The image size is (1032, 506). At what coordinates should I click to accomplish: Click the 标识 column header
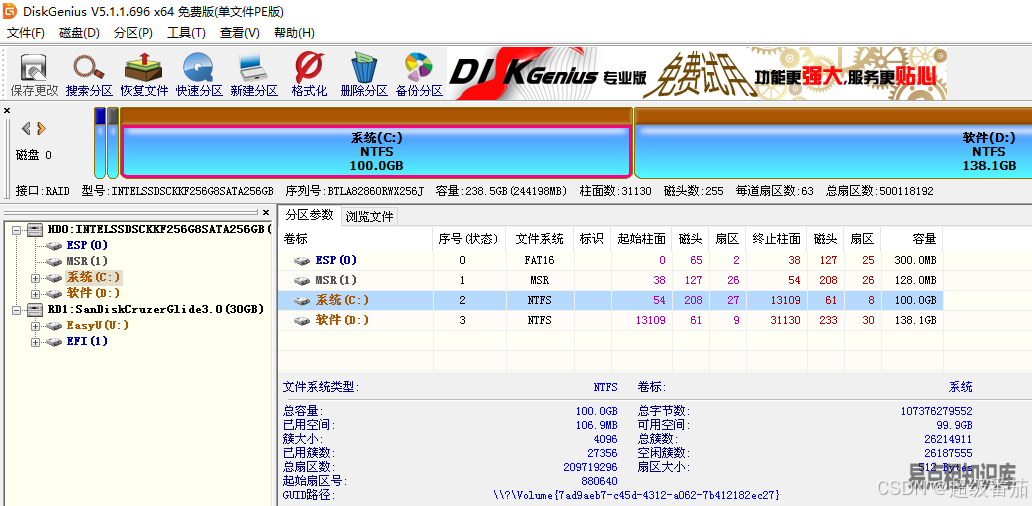[592, 239]
